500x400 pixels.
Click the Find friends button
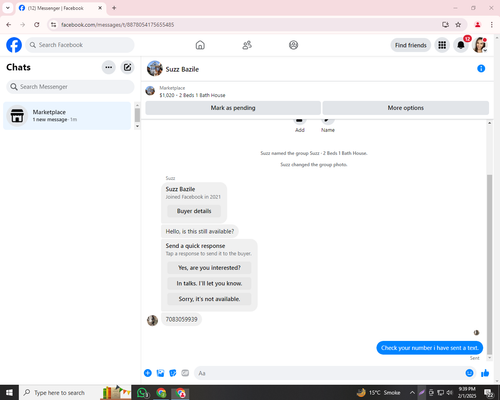(x=411, y=45)
